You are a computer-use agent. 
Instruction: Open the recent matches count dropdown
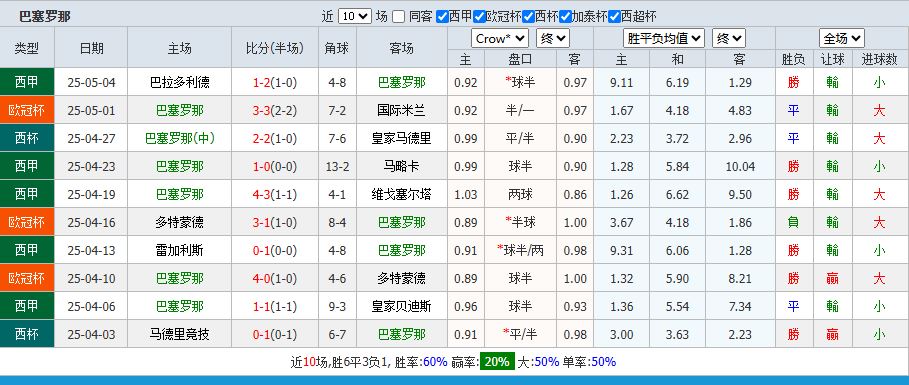pos(355,16)
